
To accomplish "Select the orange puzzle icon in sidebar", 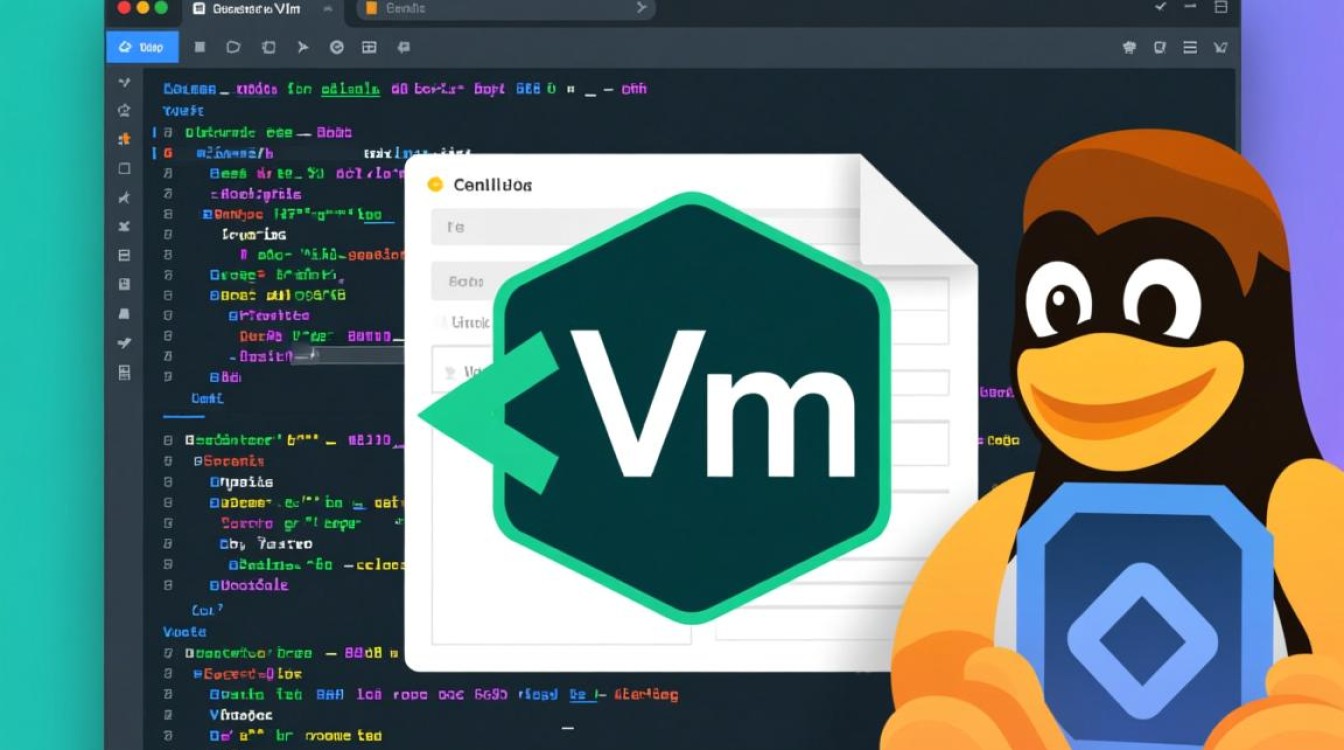I will coord(124,139).
